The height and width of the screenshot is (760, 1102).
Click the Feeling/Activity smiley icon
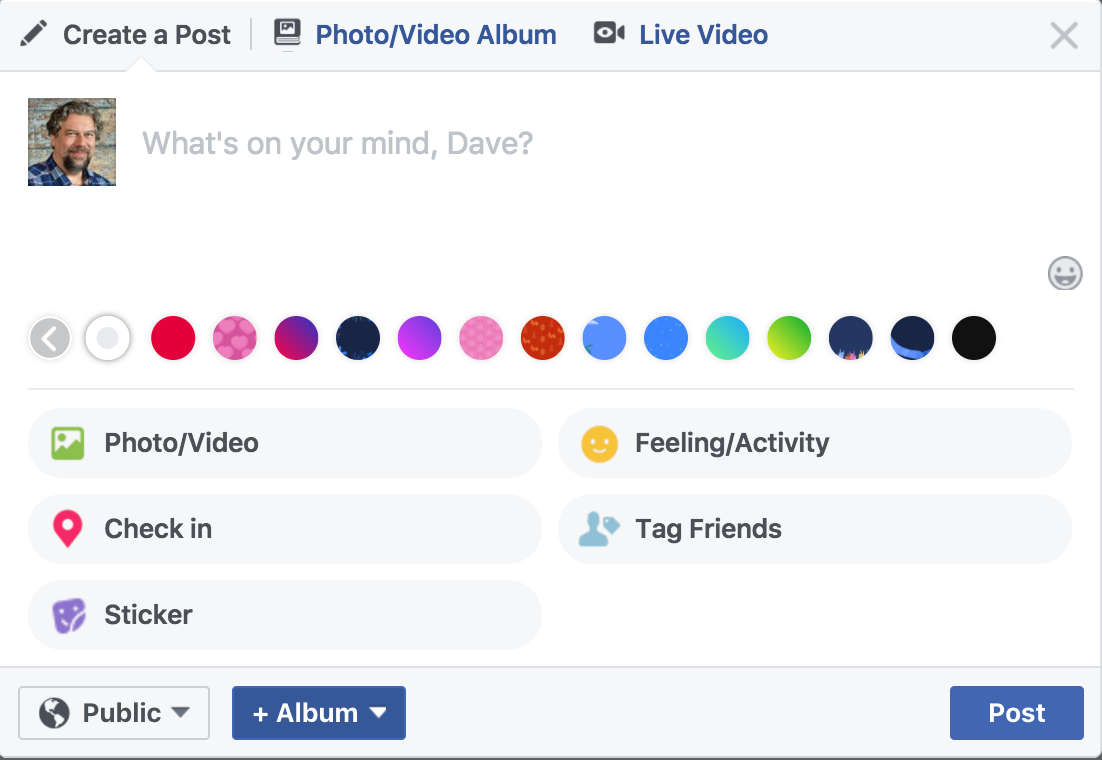point(599,443)
